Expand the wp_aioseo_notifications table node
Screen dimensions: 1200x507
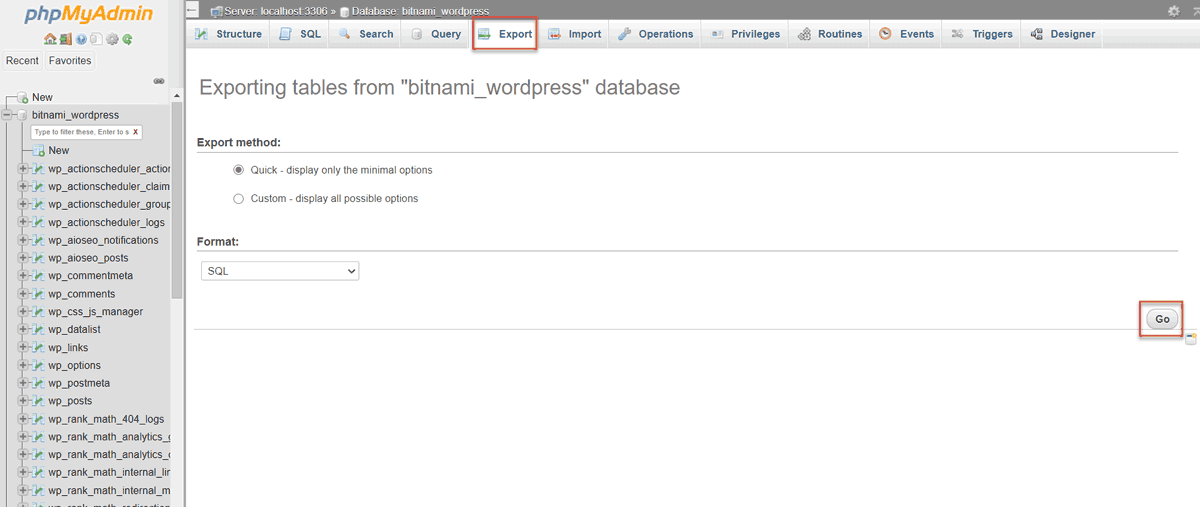point(23,240)
